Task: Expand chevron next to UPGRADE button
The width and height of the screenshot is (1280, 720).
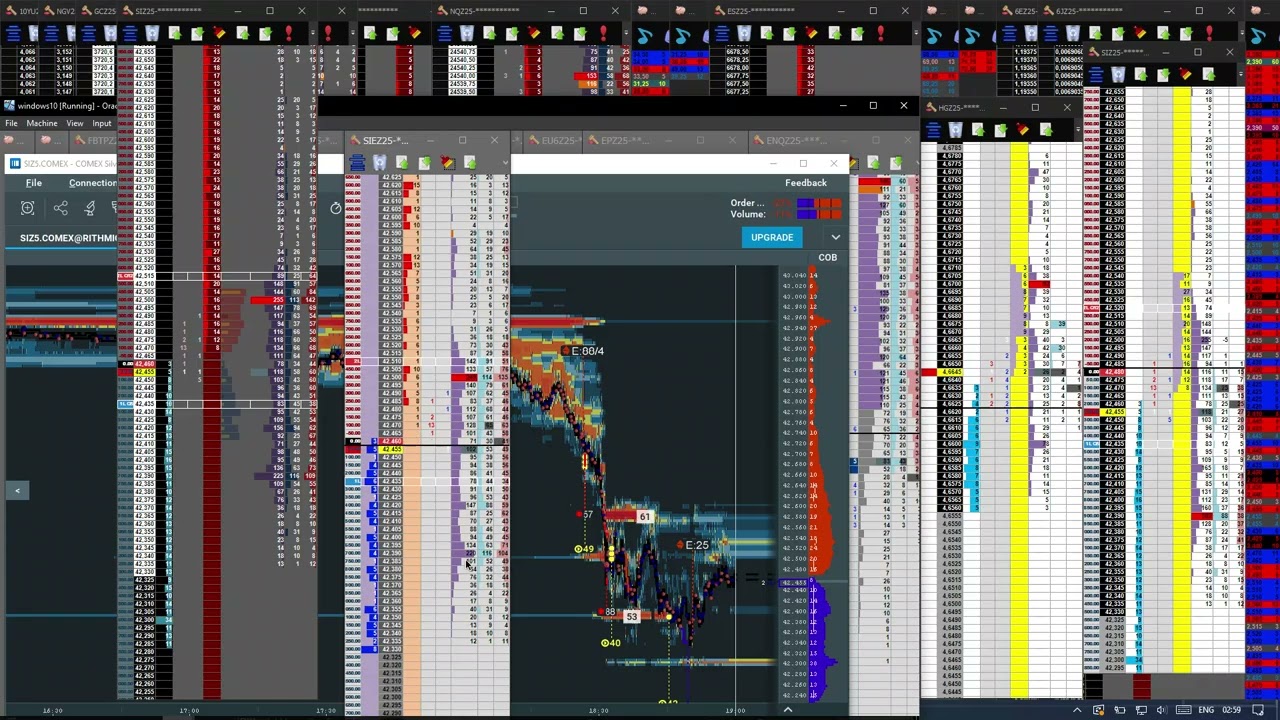Action: (x=835, y=237)
